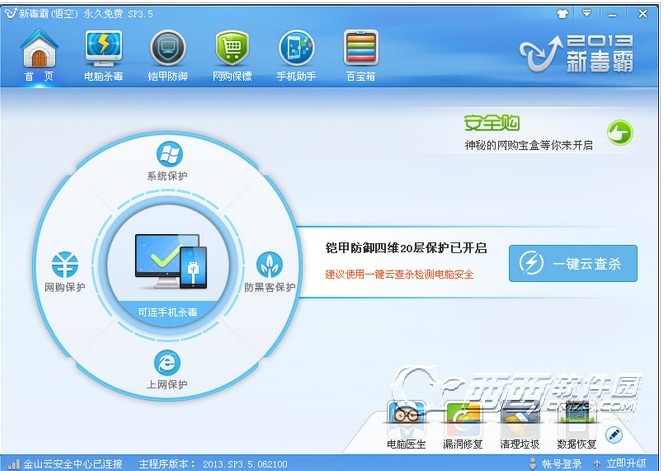Image resolution: width=664 pixels, height=471 pixels.
Task: Open the skin (shirt) icon in title bar
Action: click(562, 14)
